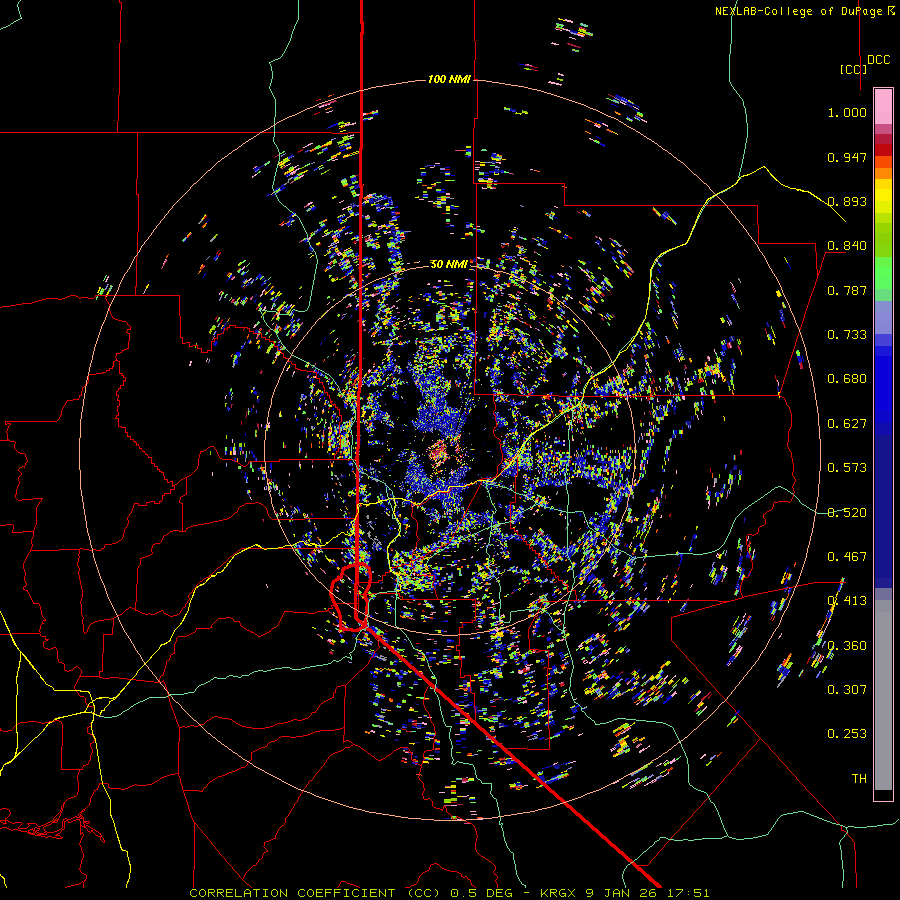Click the 0.573 value on the color scale
The image size is (900, 900).
(847, 468)
